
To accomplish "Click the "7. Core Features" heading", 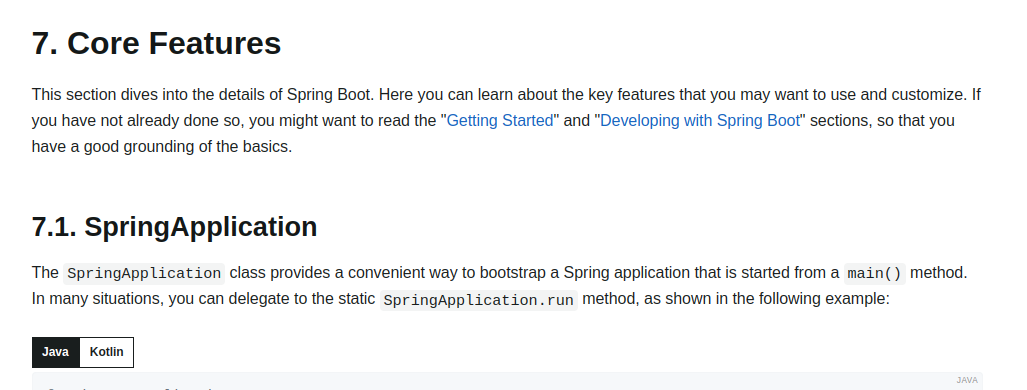I will [x=157, y=43].
